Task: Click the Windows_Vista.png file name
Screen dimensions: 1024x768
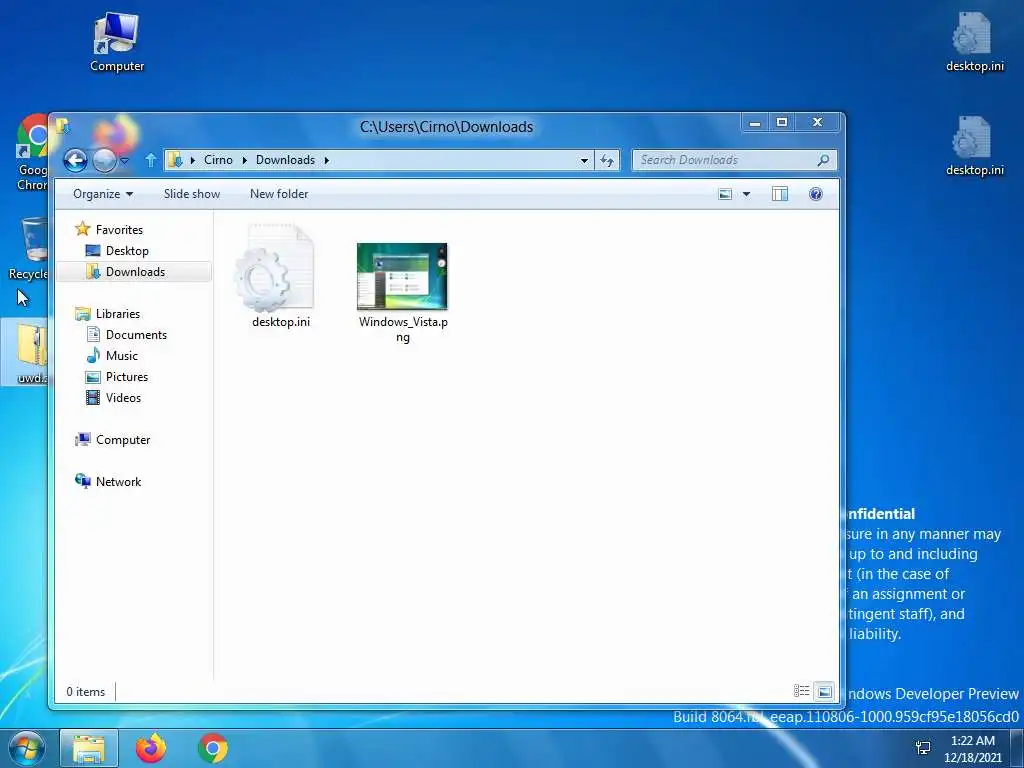Action: 403,329
